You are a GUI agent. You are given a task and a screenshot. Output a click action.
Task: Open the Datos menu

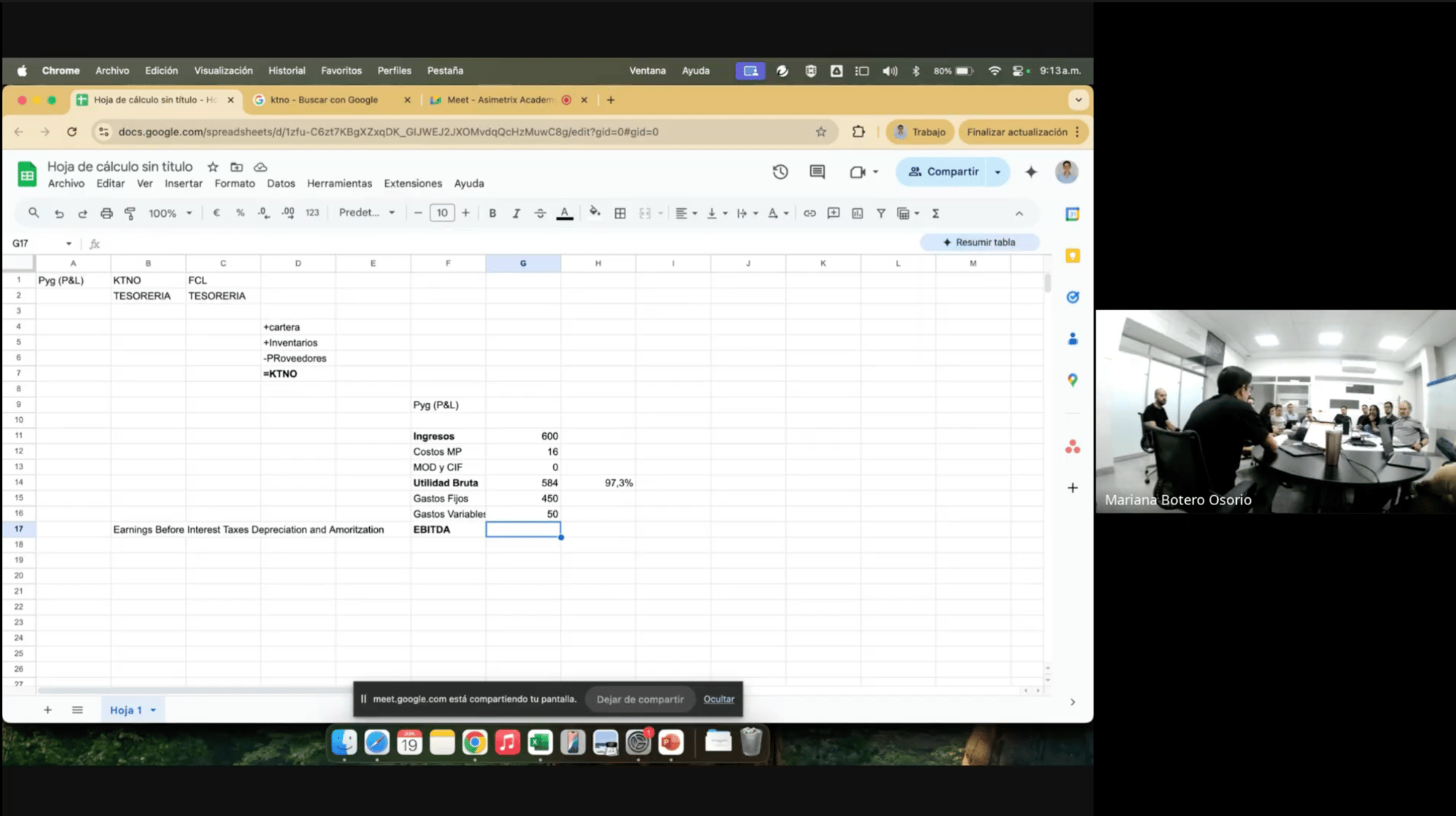point(280,183)
